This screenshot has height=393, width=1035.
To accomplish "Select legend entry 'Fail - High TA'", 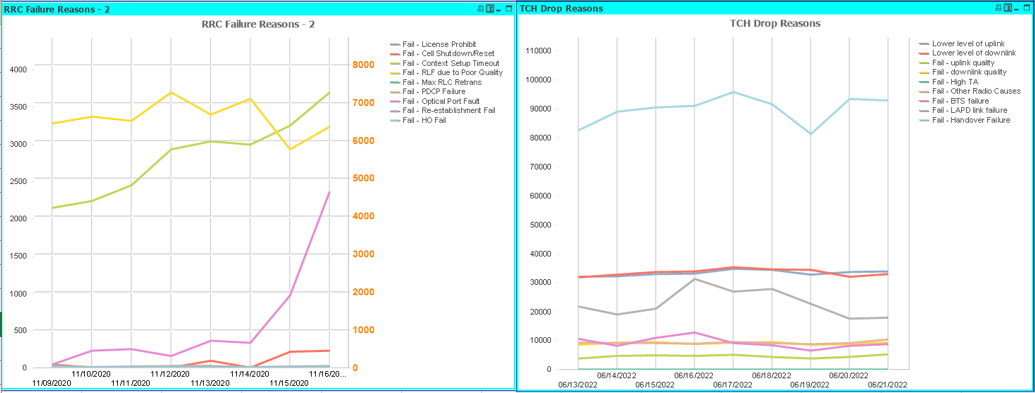I will point(949,81).
